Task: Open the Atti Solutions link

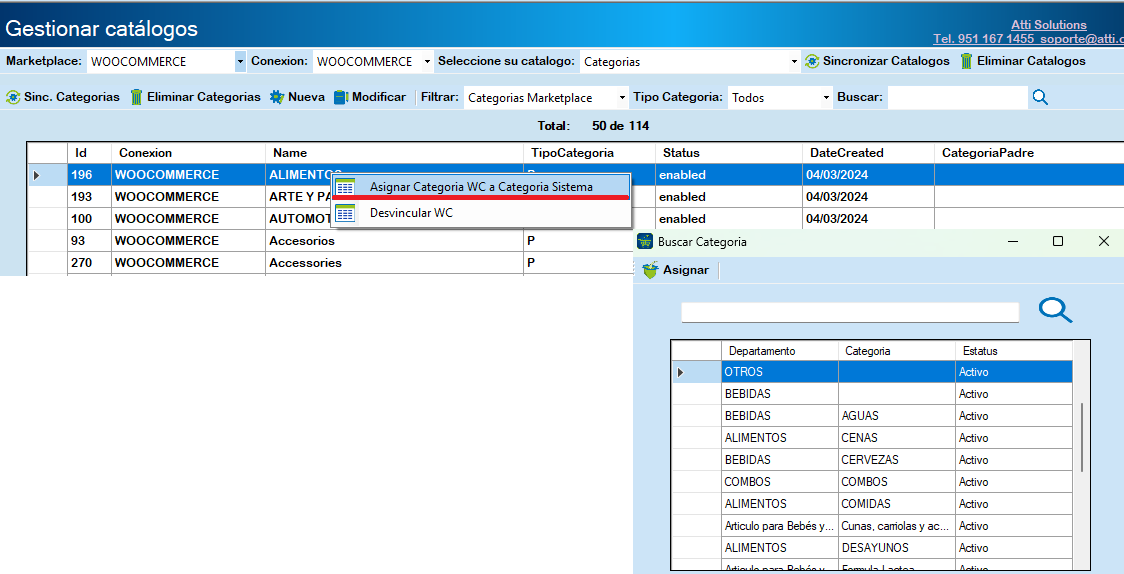Action: [x=1049, y=25]
